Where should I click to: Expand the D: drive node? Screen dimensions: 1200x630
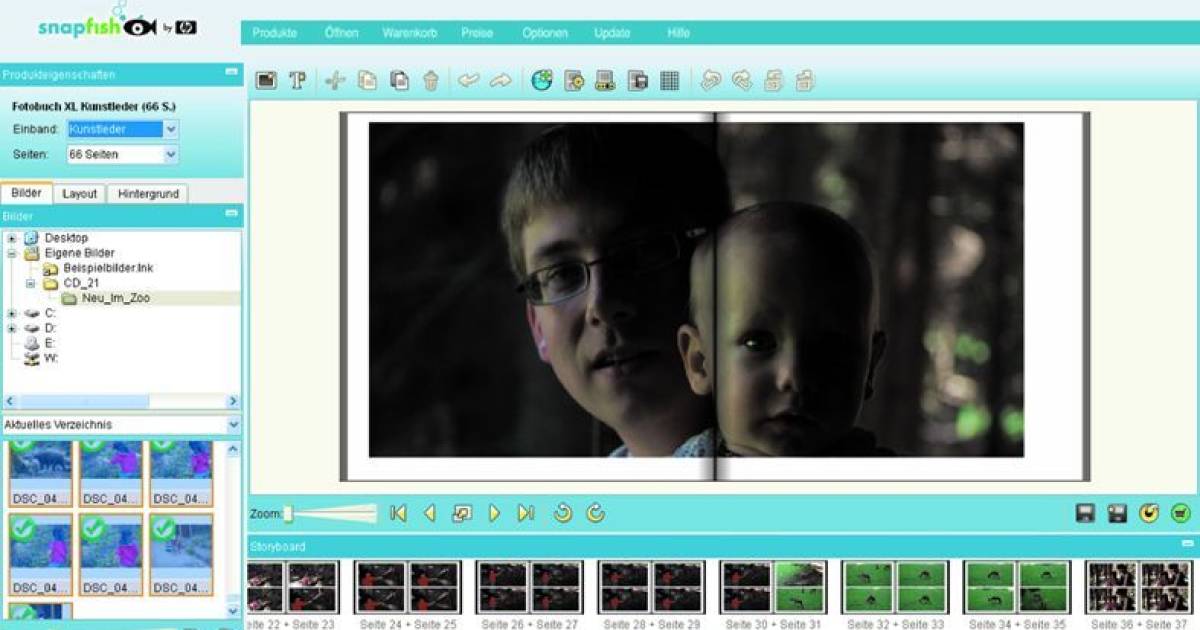[x=13, y=328]
